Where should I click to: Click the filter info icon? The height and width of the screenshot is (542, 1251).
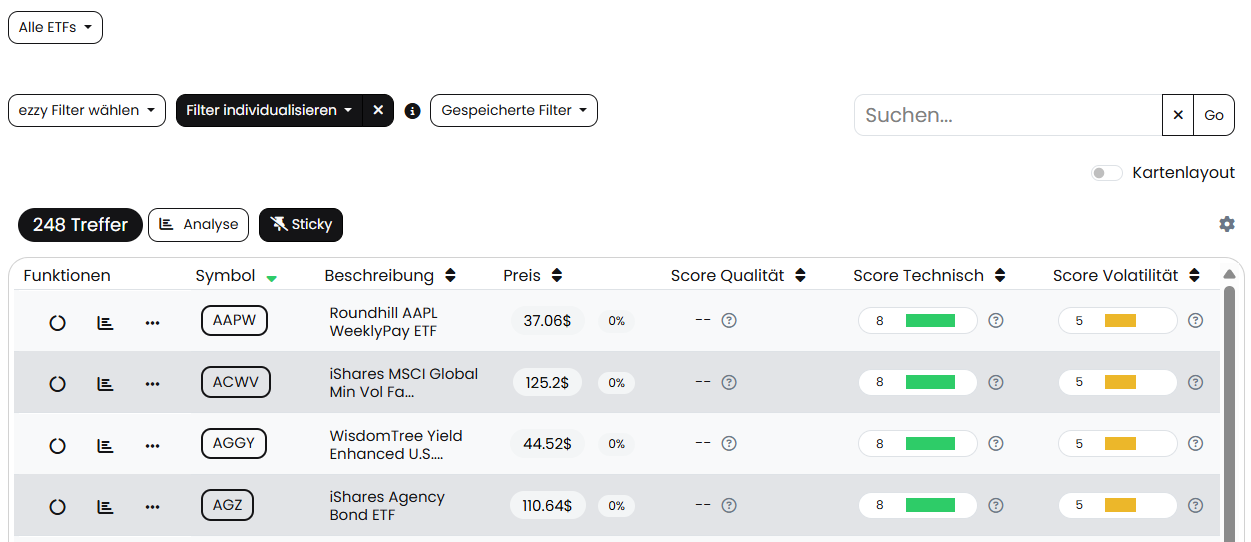(412, 111)
